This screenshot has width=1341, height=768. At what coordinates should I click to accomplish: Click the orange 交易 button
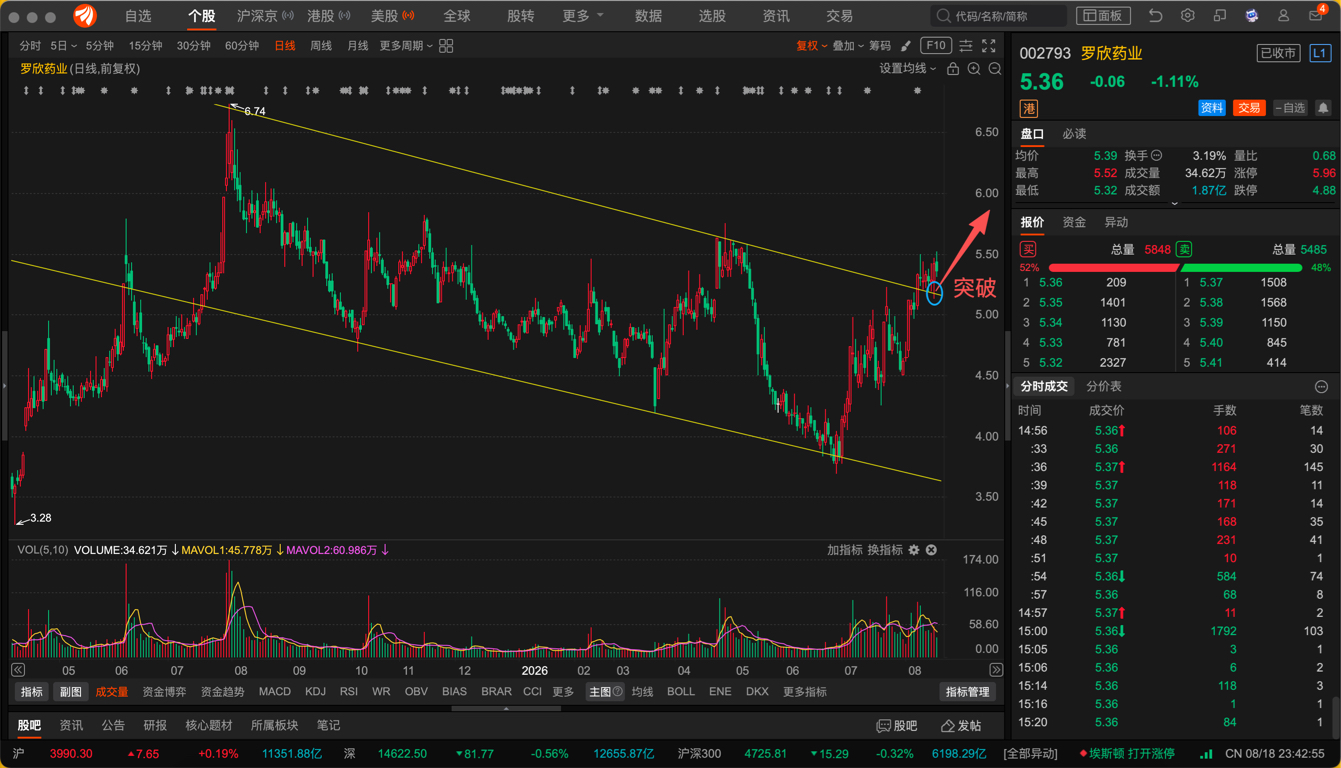[1249, 108]
